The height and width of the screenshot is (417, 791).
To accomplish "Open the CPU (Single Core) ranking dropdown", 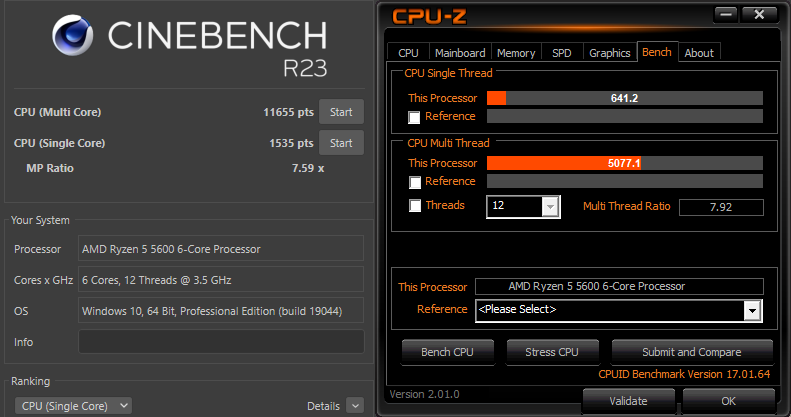I will pos(74,405).
